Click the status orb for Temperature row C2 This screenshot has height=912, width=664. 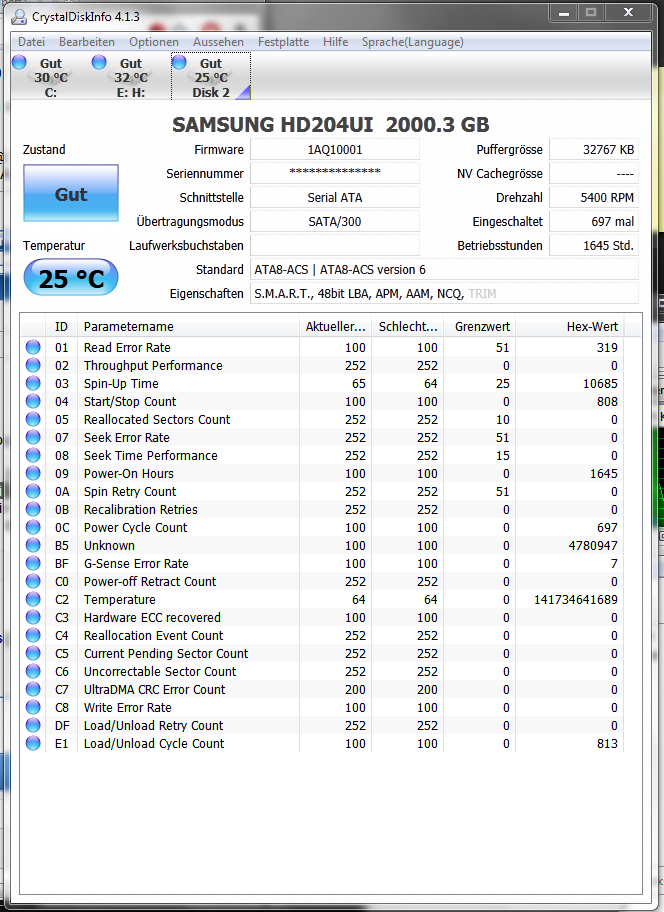click(33, 600)
